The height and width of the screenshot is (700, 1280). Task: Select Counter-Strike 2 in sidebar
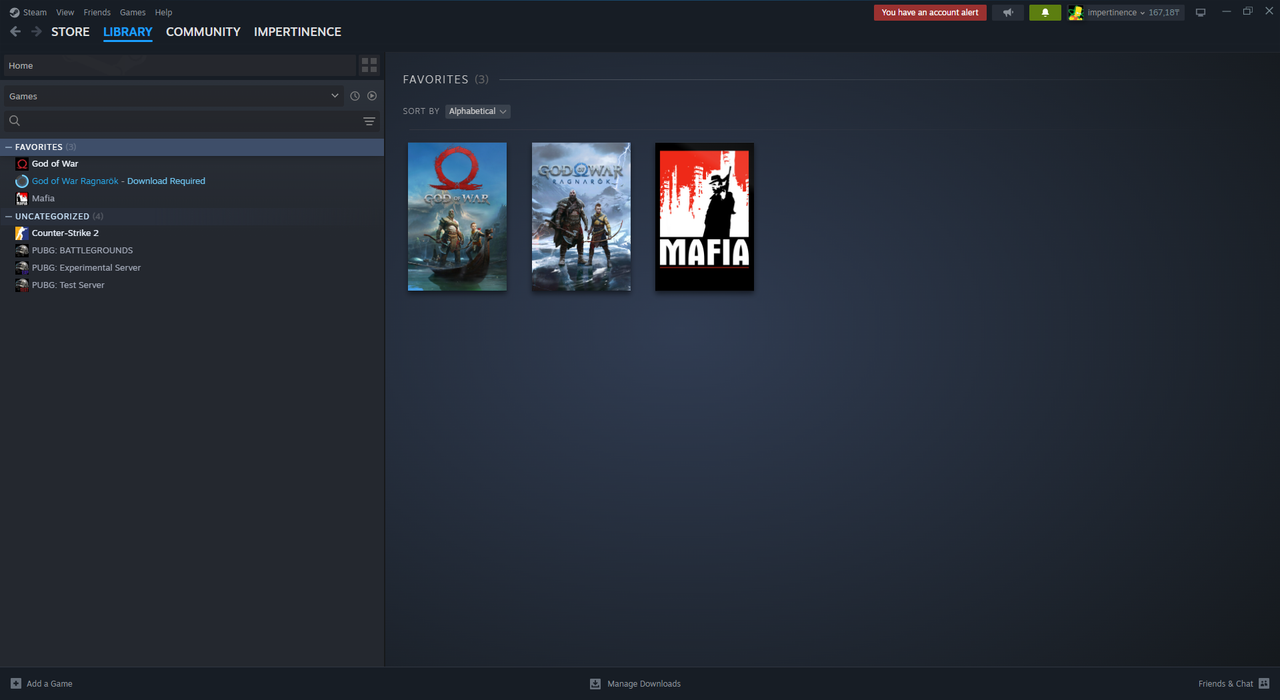click(x=65, y=233)
